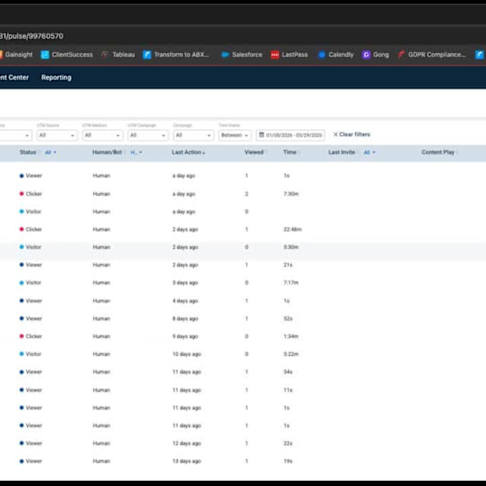Click the '7.17m' time value

pyautogui.click(x=291, y=283)
